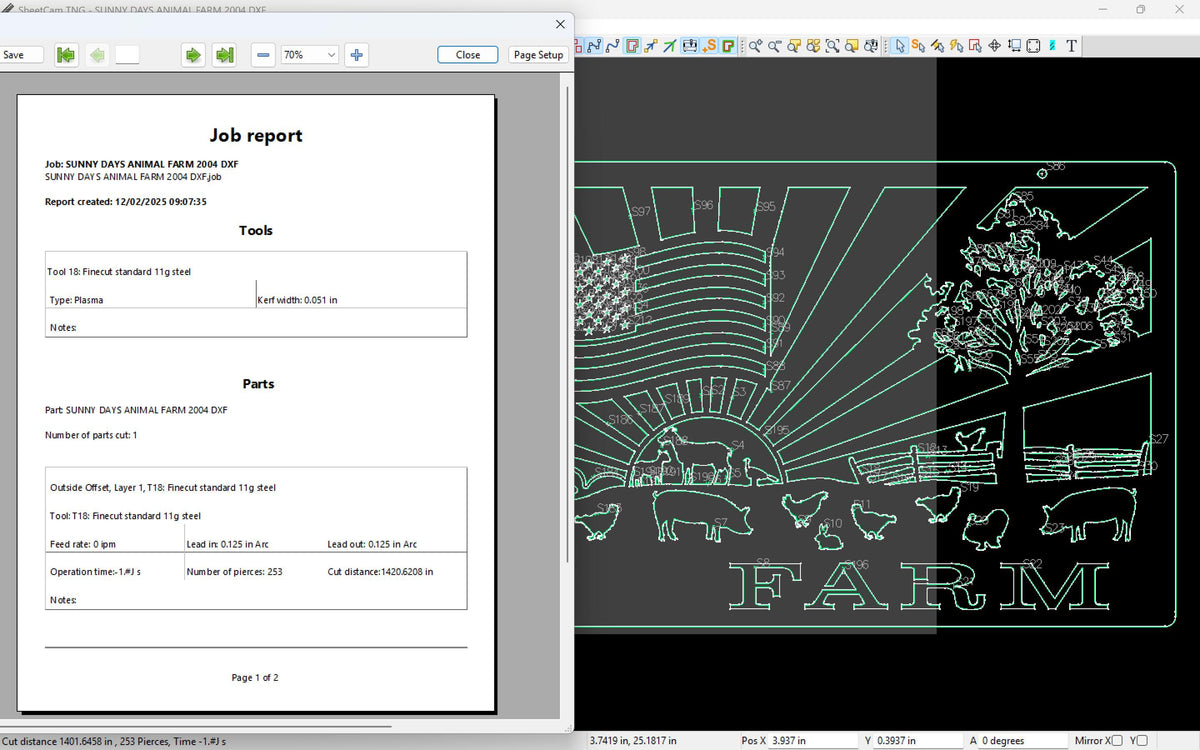Screen dimensions: 1200x750
Task: Jump to last page of report
Action: pos(224,55)
